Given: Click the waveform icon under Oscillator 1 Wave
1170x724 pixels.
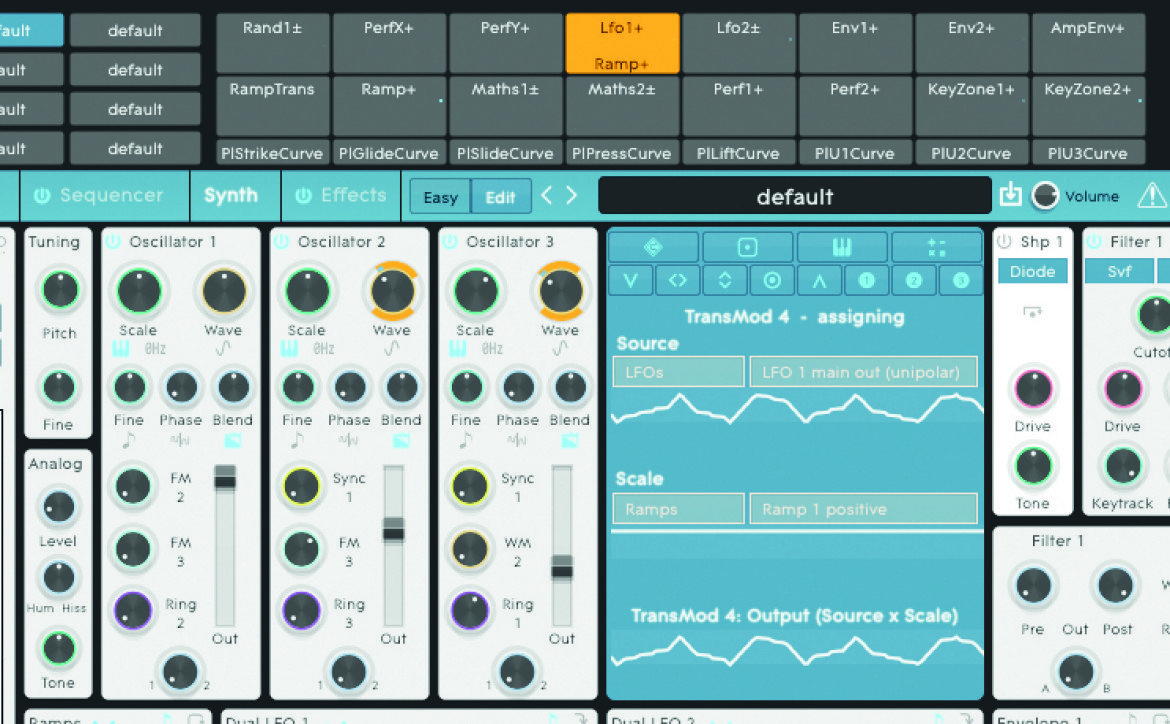Looking at the screenshot, I should point(223,349).
